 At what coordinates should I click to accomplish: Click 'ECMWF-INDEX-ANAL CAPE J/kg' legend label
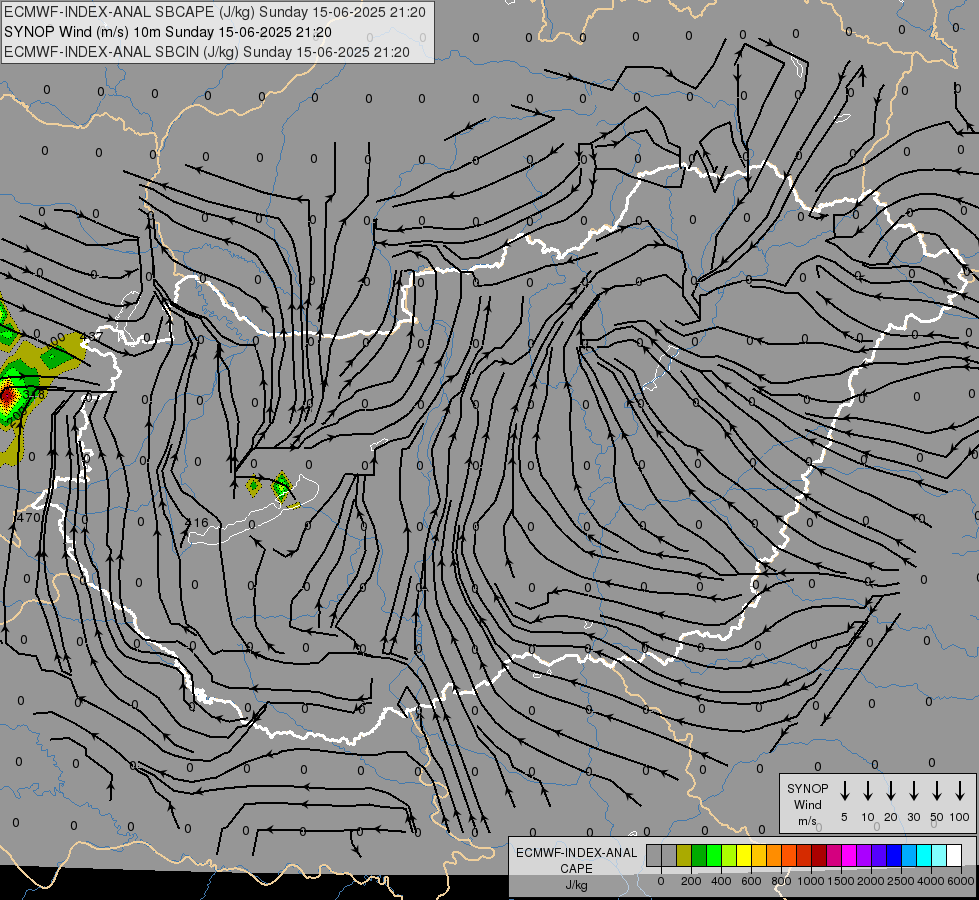pyautogui.click(x=576, y=868)
